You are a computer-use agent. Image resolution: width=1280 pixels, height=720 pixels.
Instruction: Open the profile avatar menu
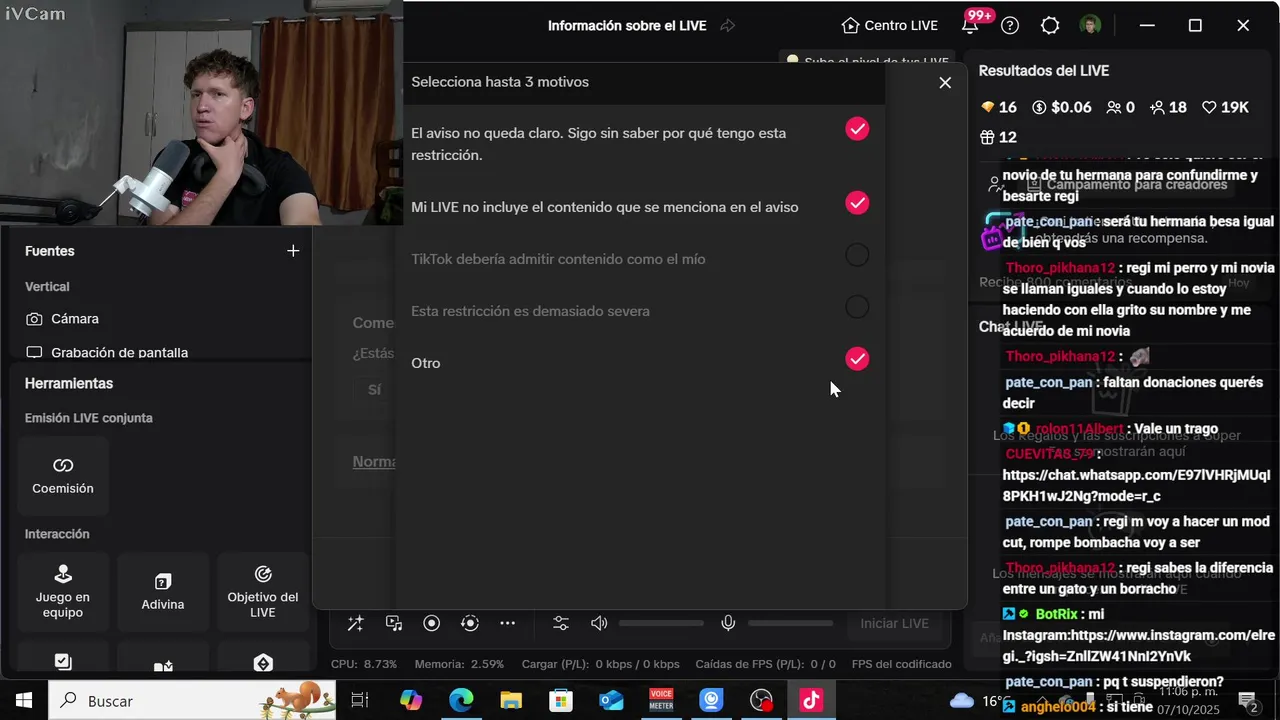click(x=1091, y=25)
